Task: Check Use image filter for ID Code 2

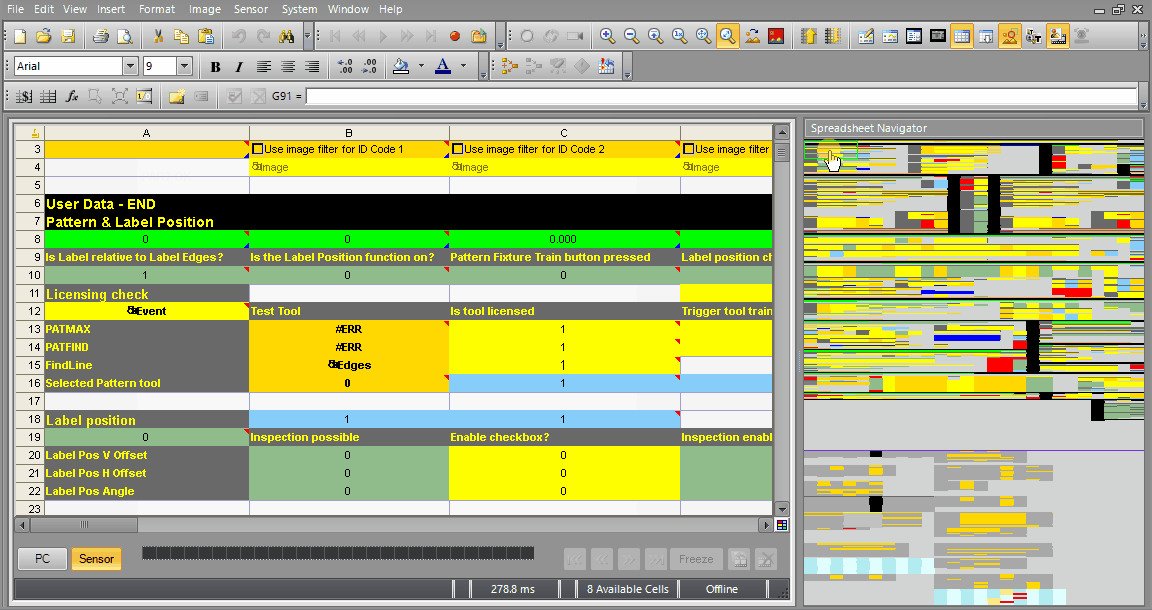Action: (x=458, y=149)
